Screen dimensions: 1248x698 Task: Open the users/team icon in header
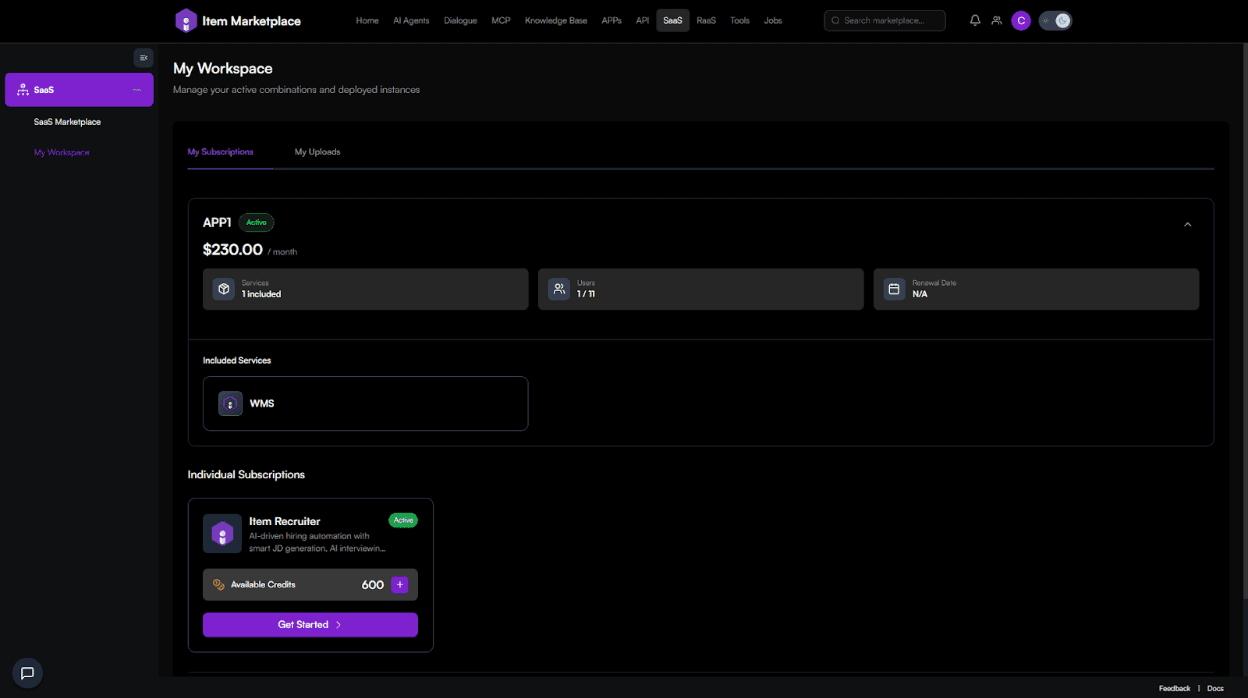(x=996, y=20)
